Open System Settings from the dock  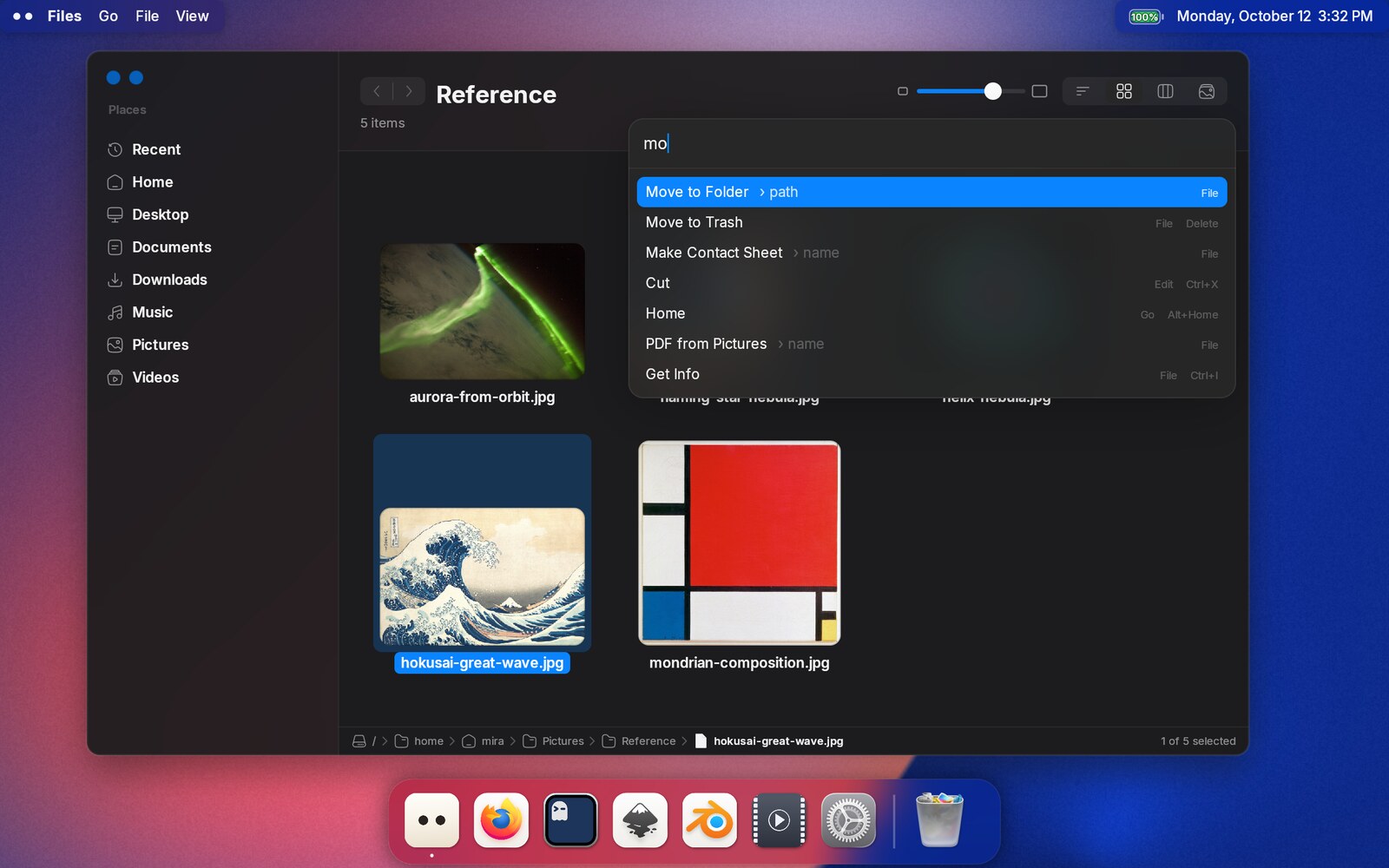848,820
